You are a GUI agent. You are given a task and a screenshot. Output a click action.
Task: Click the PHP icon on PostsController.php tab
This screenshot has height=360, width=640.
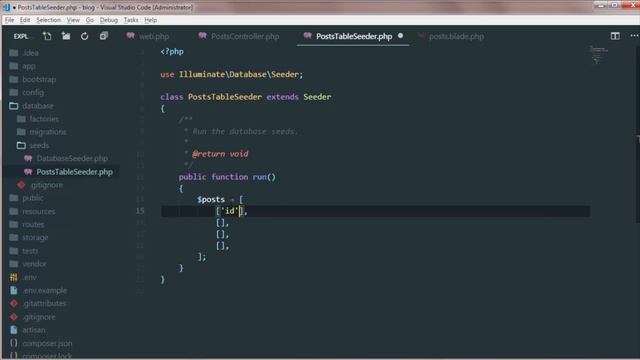(x=202, y=36)
